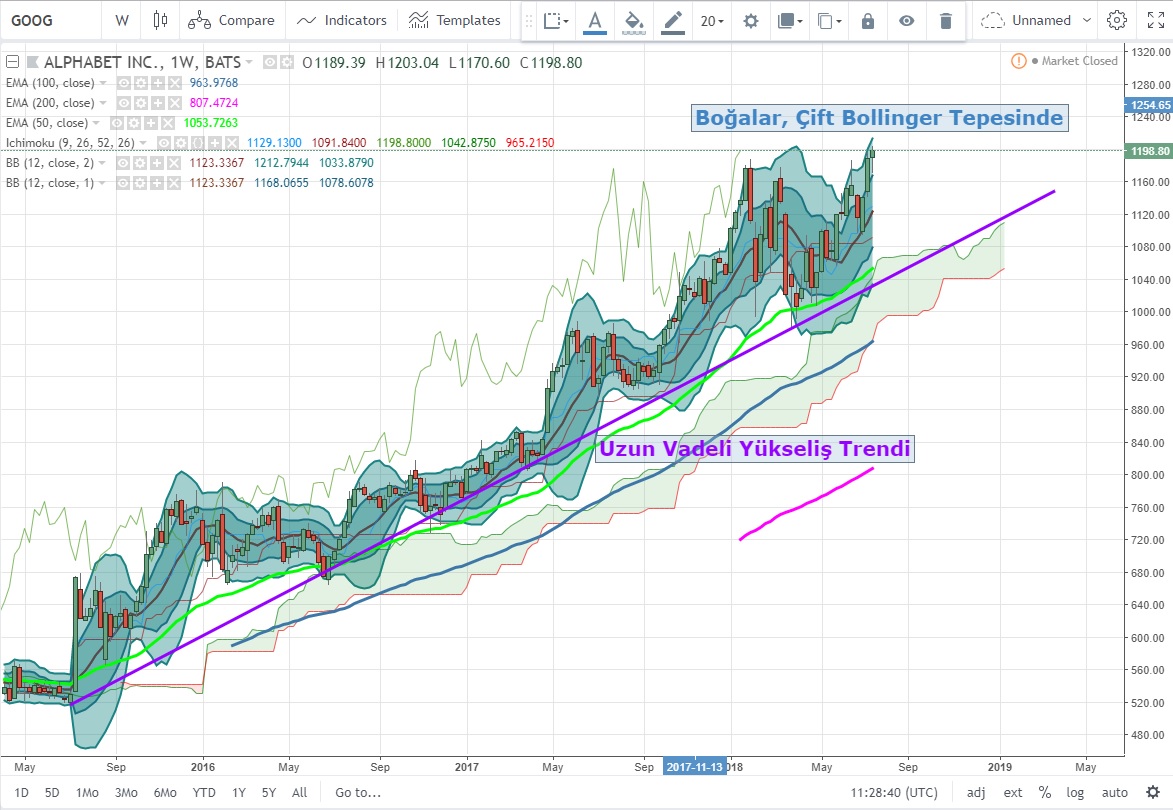Open the candlestick chart style selector
The image size is (1173, 810).
pos(160,20)
